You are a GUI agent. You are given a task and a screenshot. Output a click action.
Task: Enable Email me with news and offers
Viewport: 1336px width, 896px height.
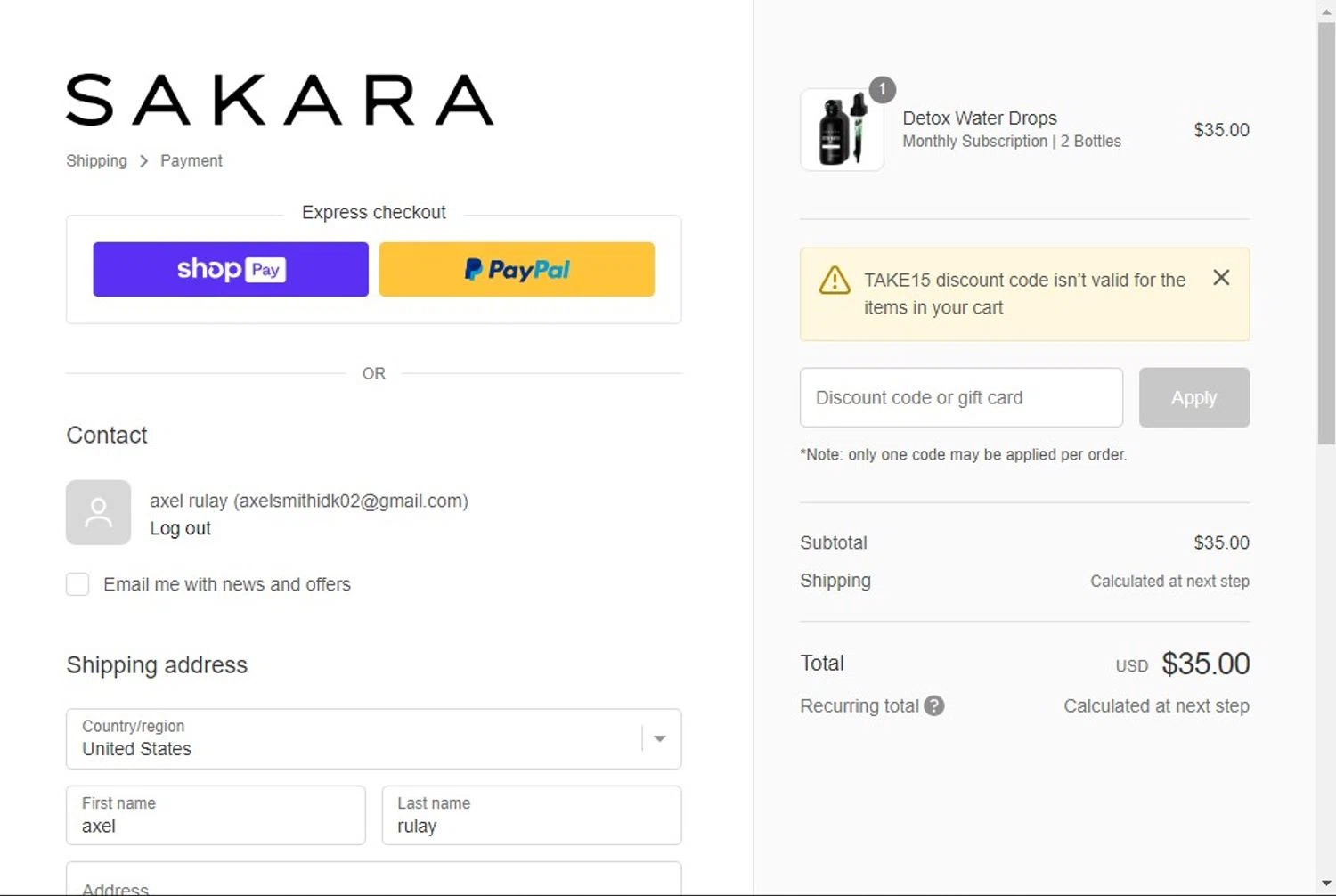tap(77, 584)
